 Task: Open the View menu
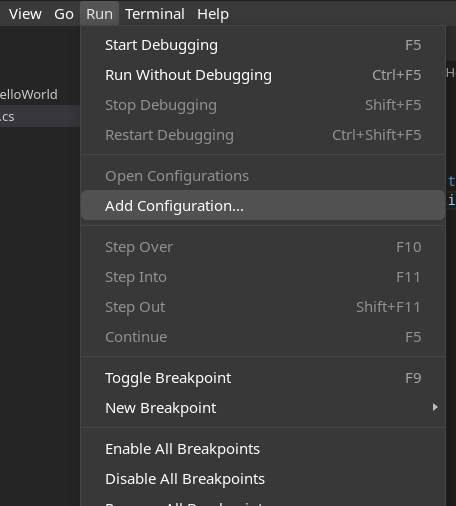(25, 14)
